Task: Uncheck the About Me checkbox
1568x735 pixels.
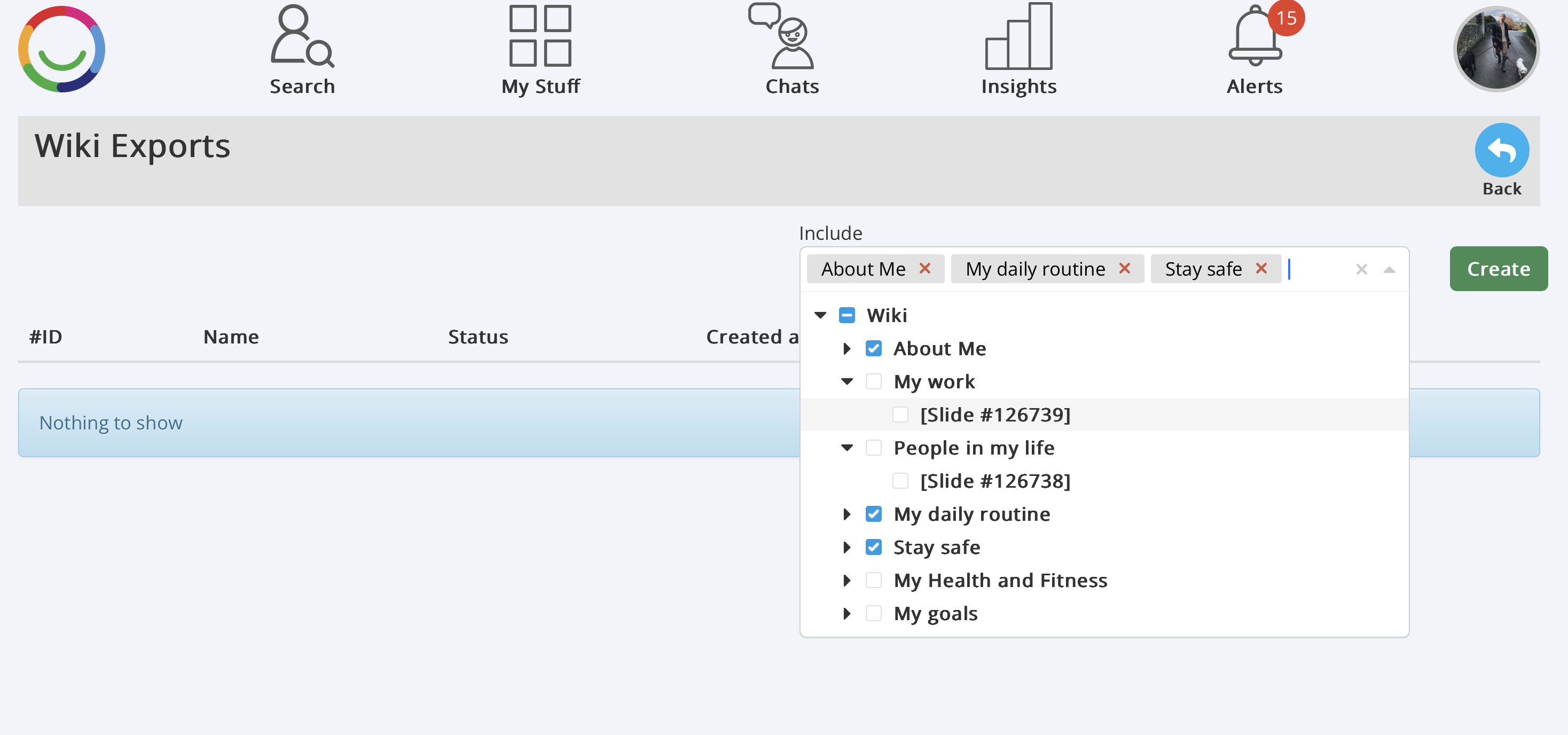Action: [x=873, y=348]
